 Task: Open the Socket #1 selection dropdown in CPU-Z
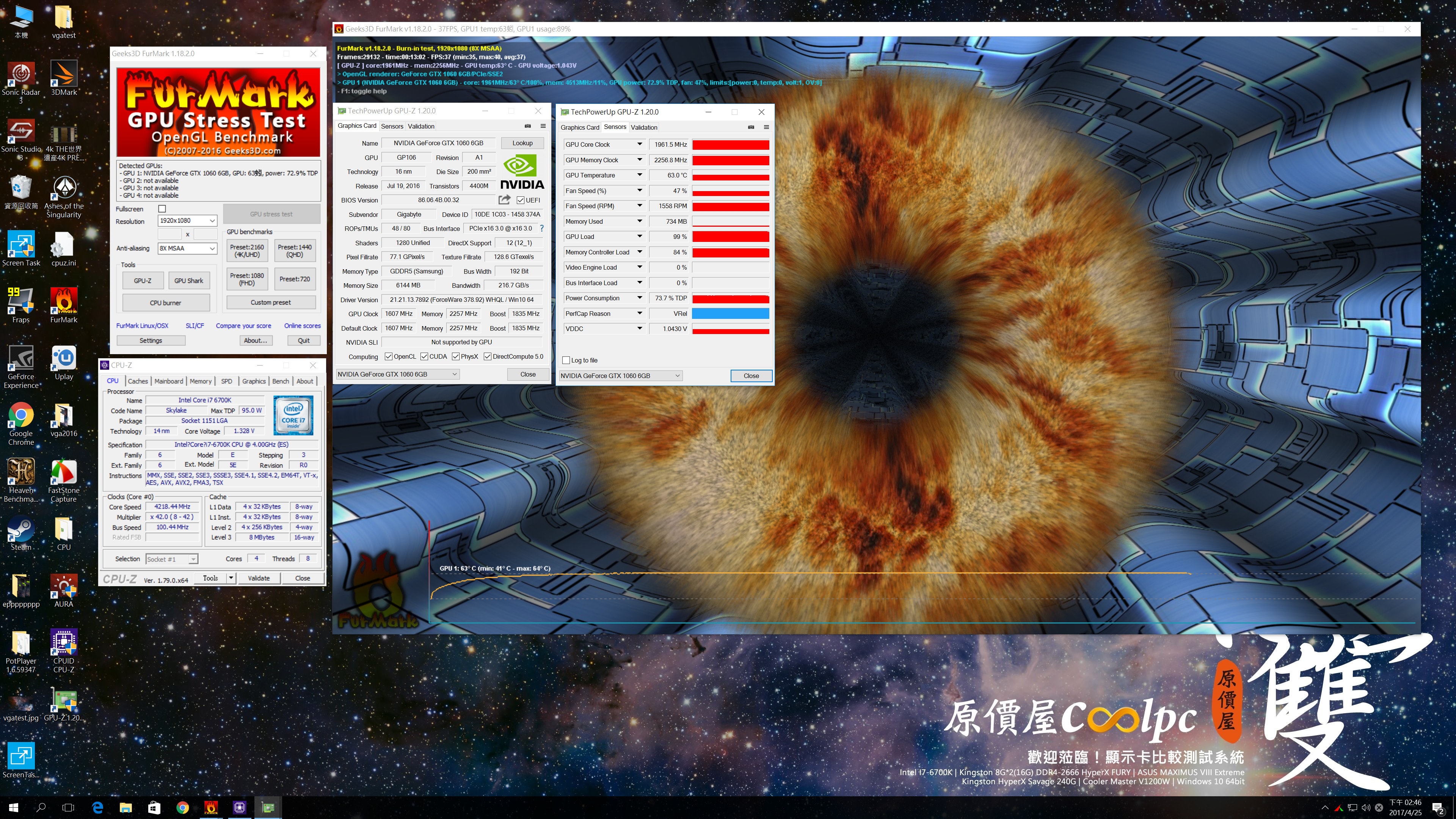coord(172,559)
